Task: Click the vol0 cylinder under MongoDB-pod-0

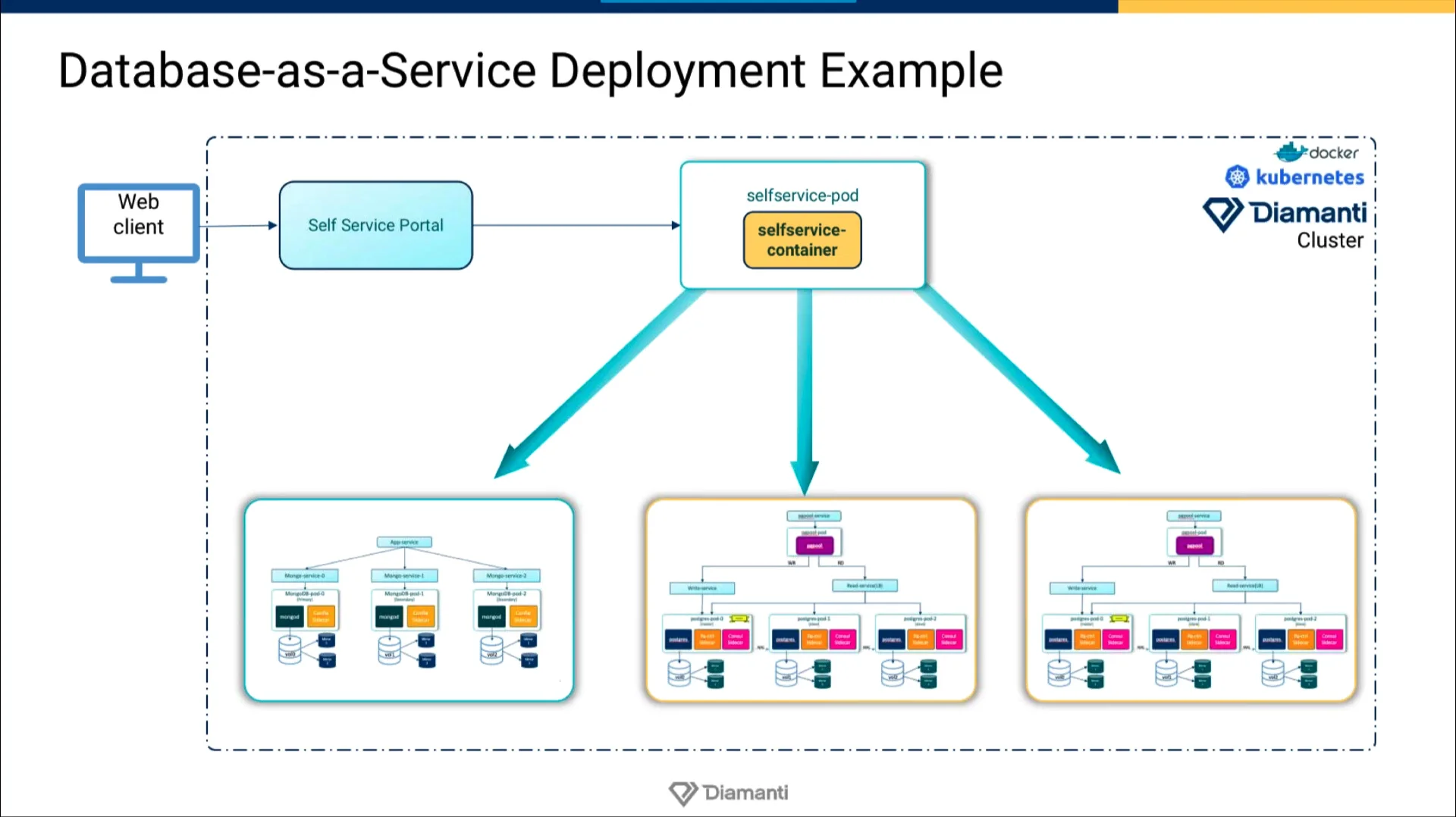Action: click(x=290, y=651)
